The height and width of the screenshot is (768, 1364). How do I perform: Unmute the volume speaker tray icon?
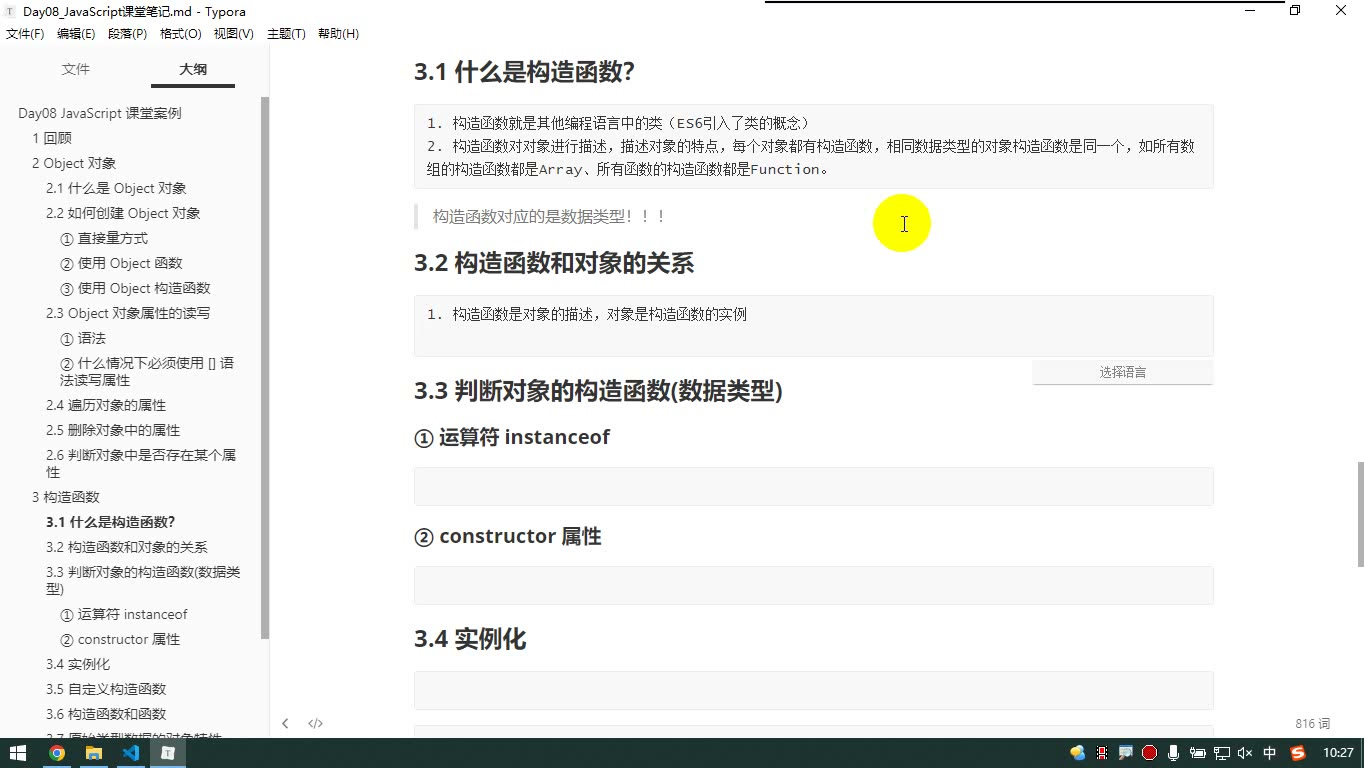pyautogui.click(x=1245, y=753)
